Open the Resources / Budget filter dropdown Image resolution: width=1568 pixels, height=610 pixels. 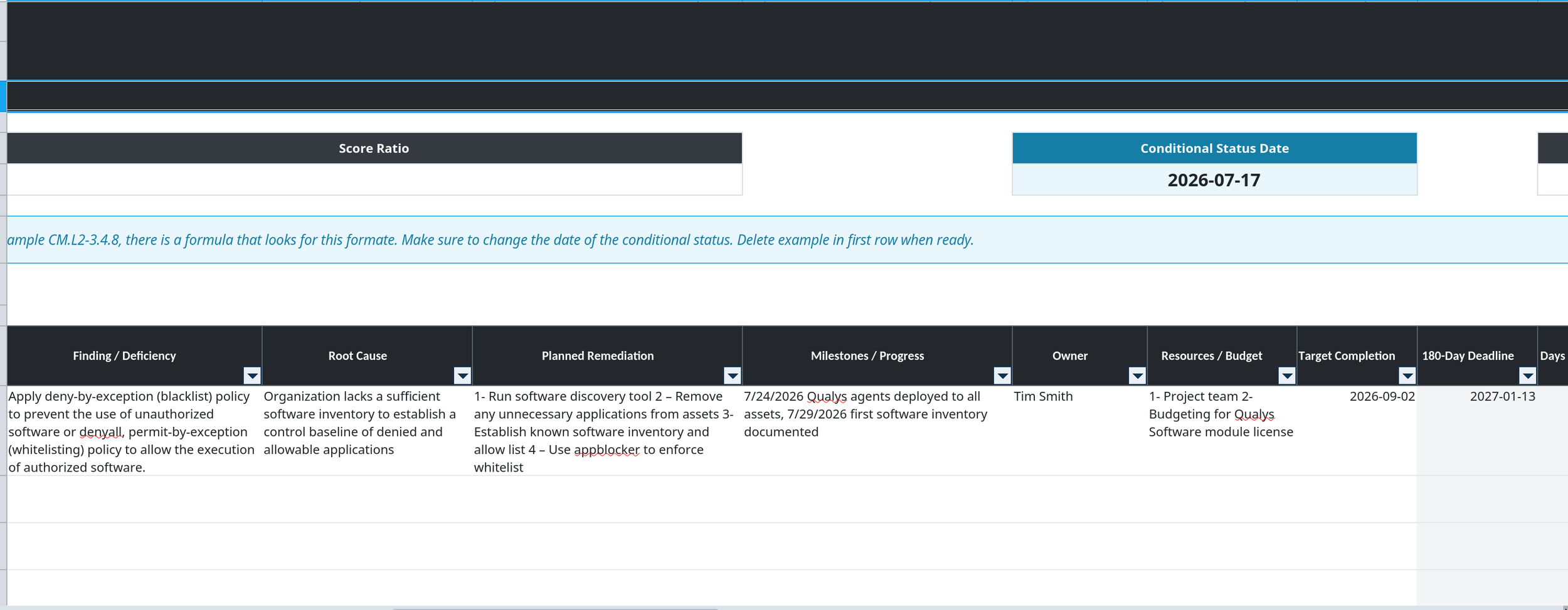click(1287, 376)
